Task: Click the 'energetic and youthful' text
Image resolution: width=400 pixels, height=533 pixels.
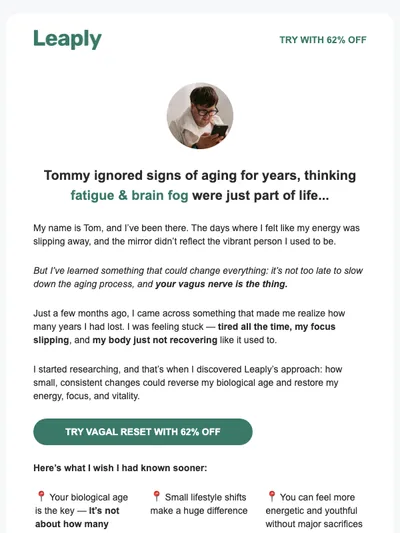Action: (311, 511)
